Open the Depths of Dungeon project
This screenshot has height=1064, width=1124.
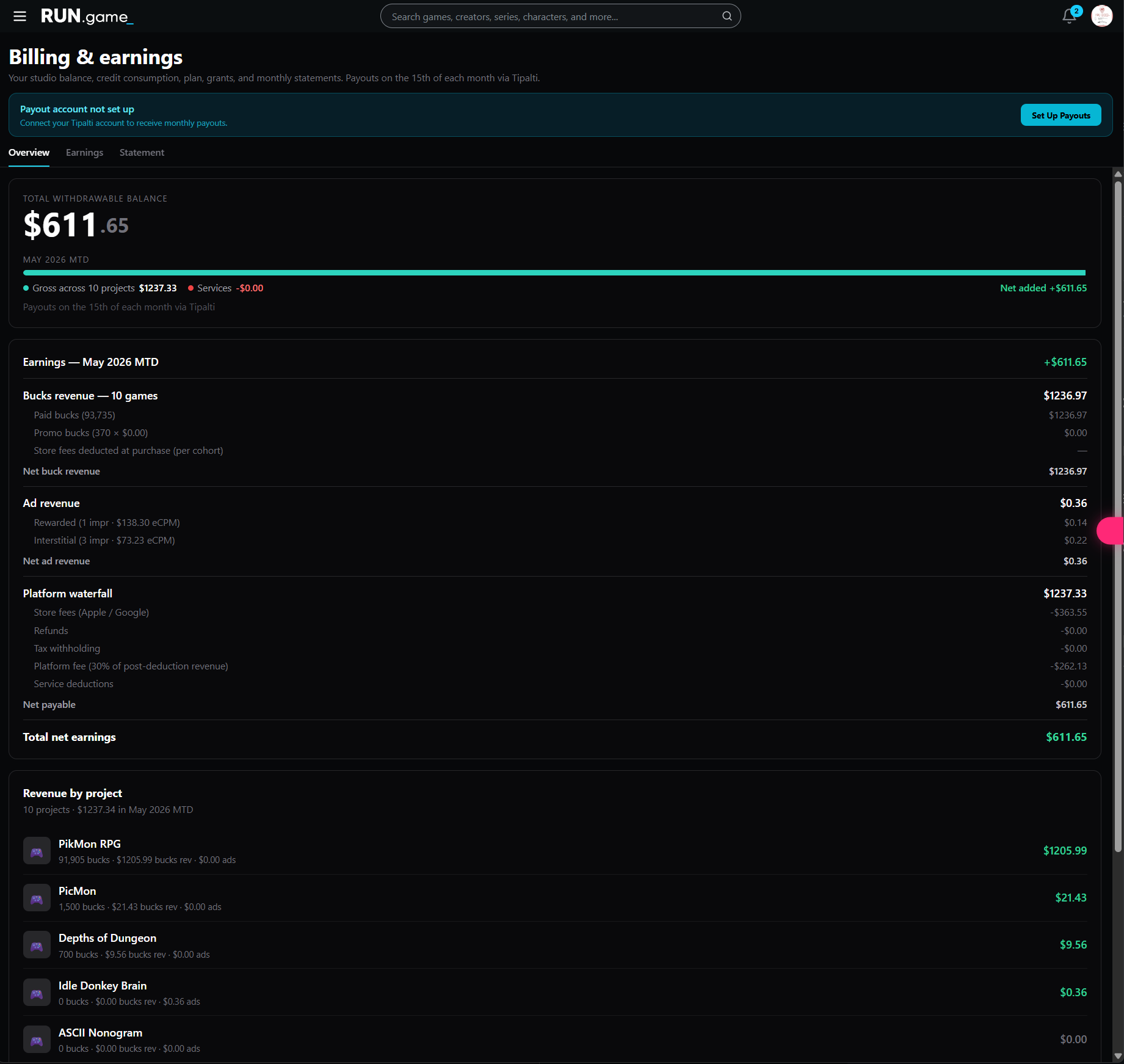click(554, 946)
